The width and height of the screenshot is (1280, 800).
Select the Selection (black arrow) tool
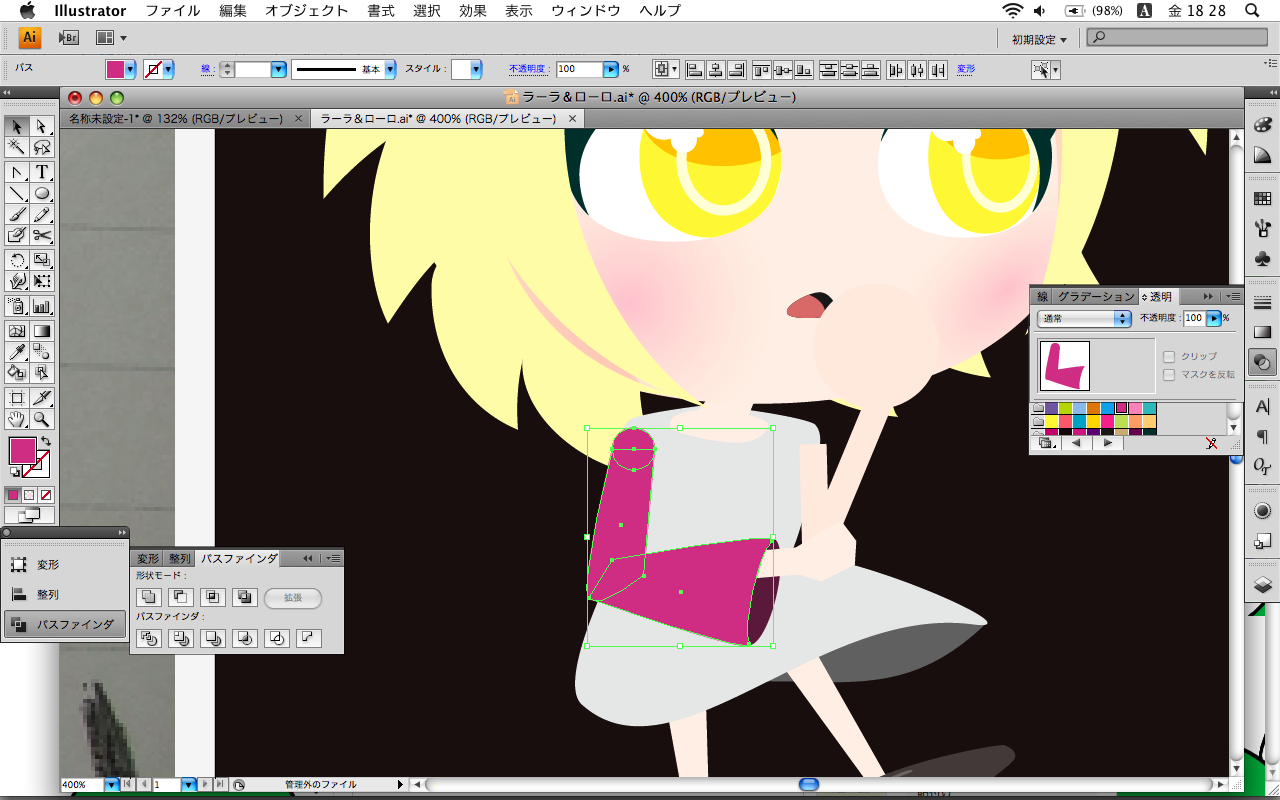tap(17, 126)
